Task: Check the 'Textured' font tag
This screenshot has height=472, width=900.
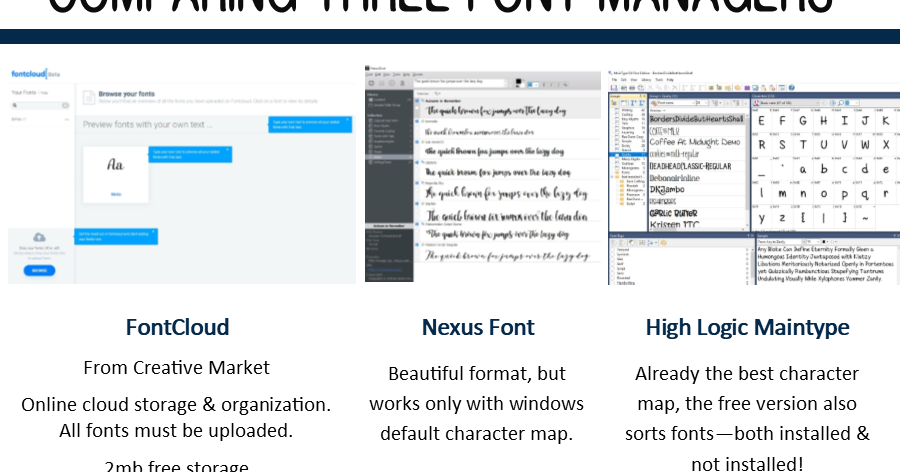Action: point(612,250)
